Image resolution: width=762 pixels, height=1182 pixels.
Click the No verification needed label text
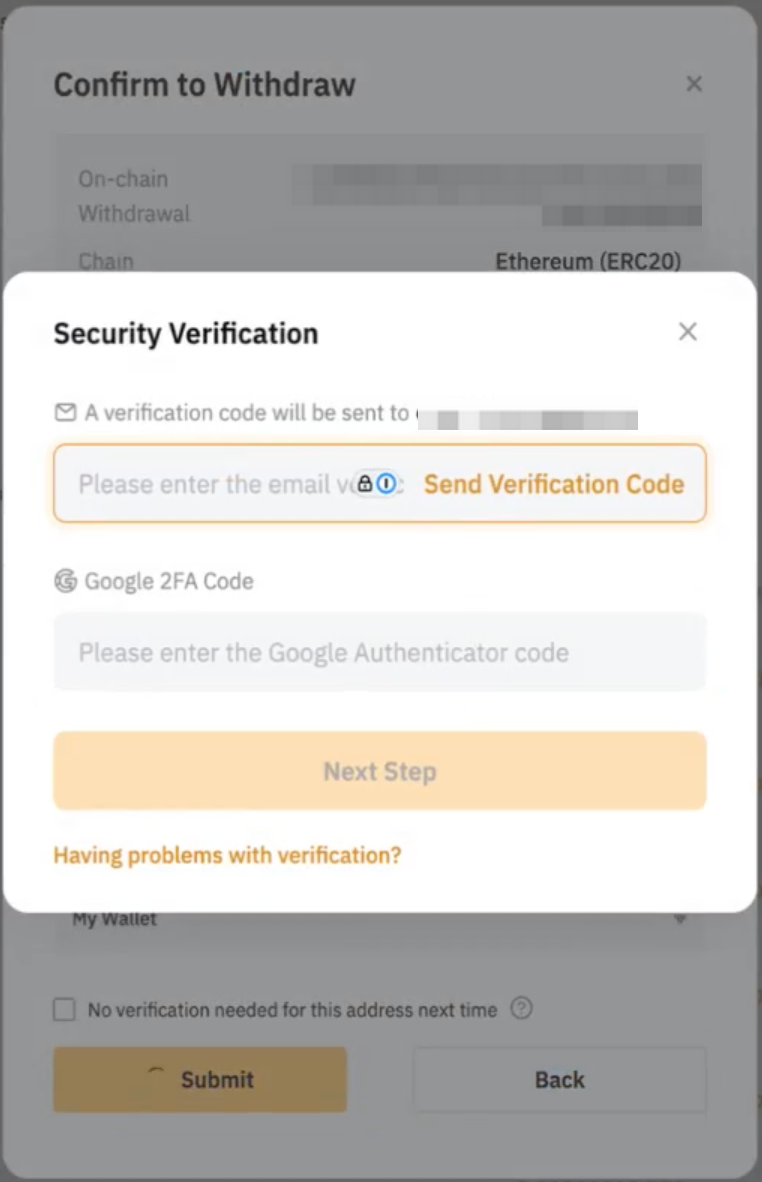(x=292, y=1010)
